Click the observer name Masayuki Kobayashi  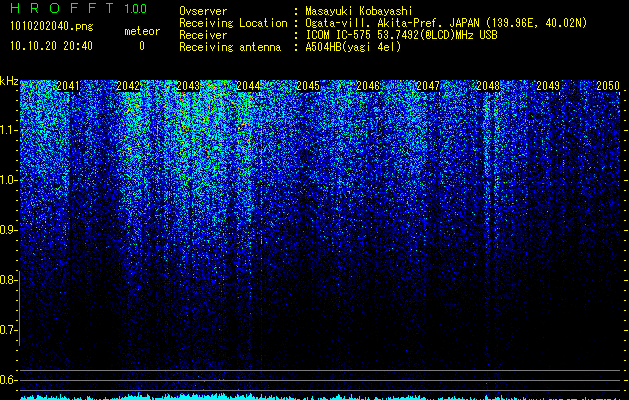(x=359, y=11)
